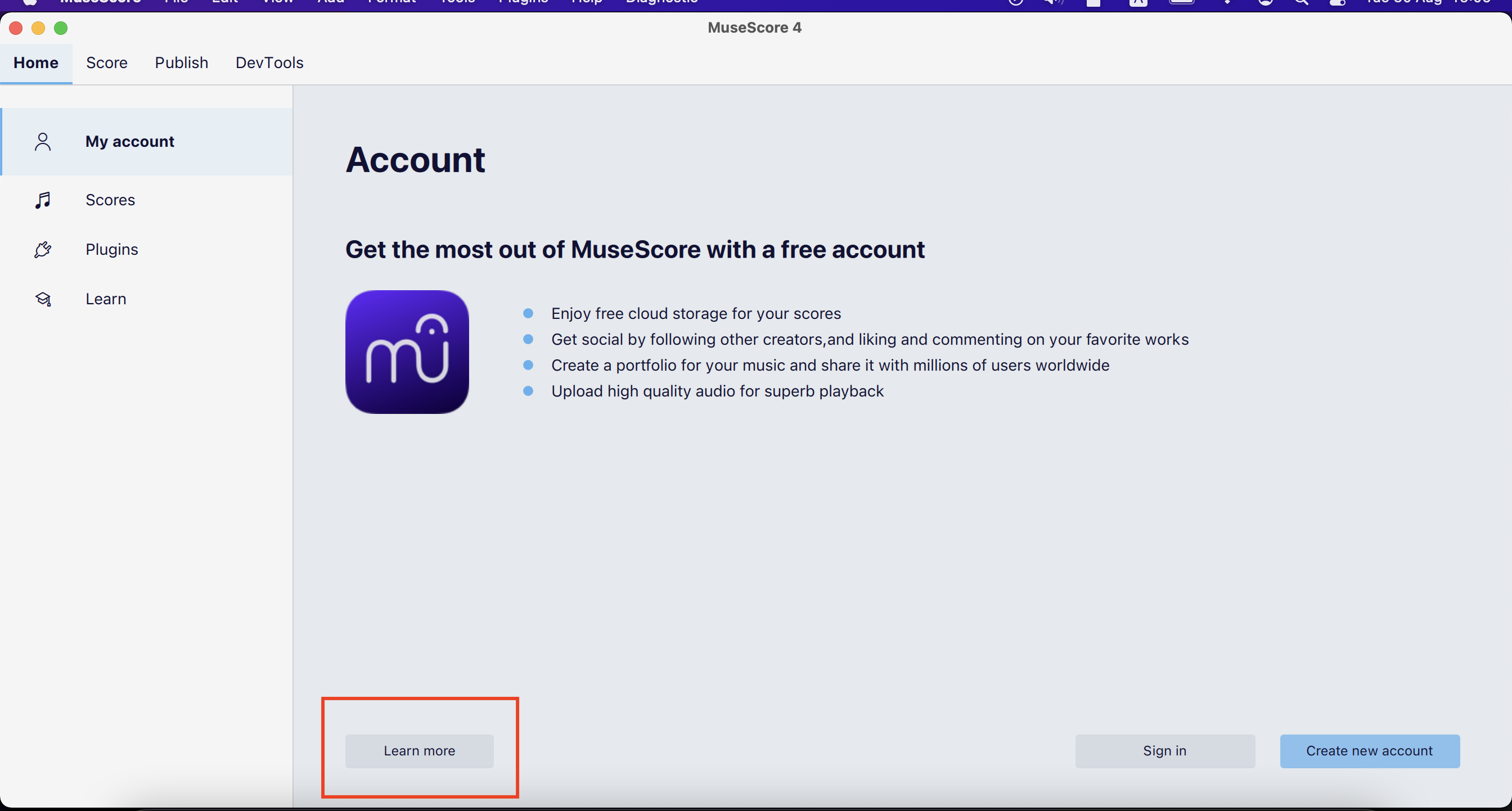The width and height of the screenshot is (1512, 811).
Task: Click the Siri icon in the menu bar
Action: click(1266, 3)
